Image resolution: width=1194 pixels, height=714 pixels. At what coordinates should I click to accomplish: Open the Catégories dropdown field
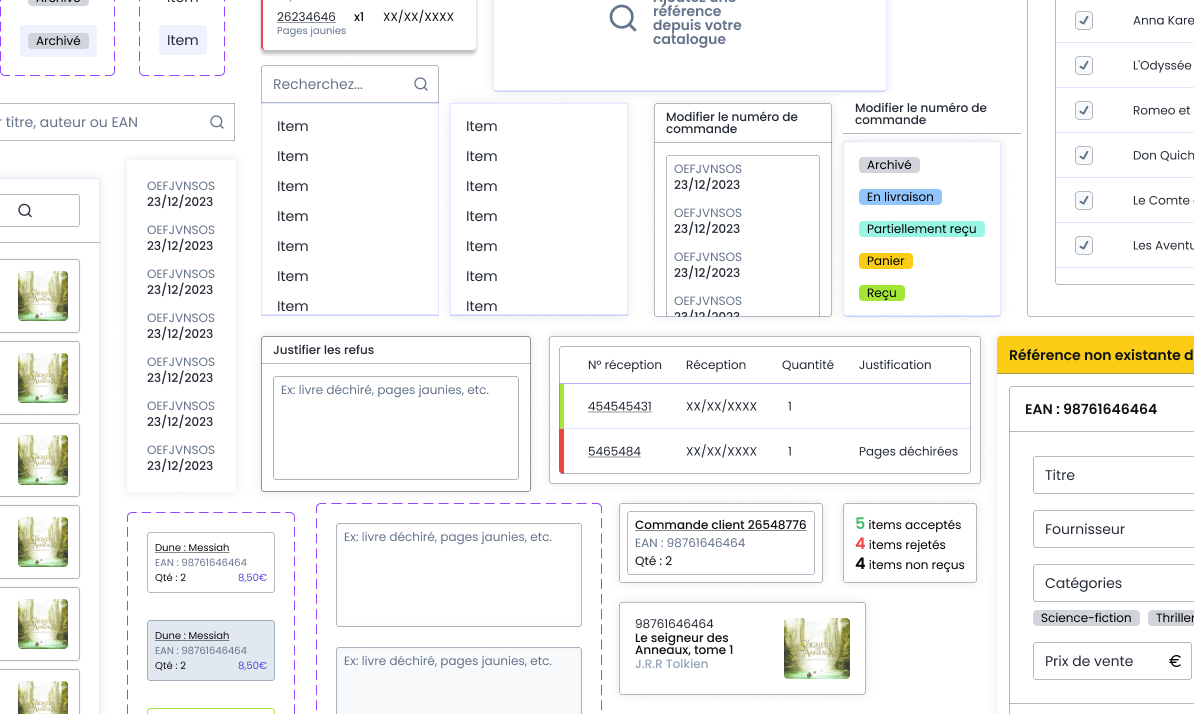tap(1112, 583)
